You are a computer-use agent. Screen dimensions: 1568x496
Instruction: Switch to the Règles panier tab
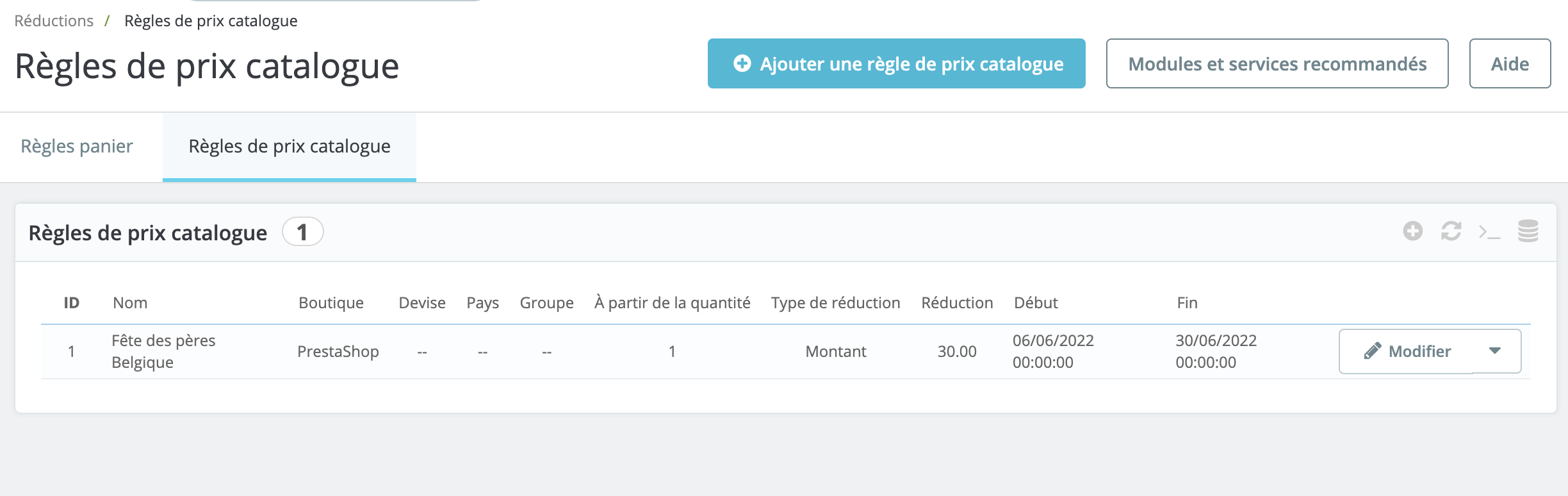pos(77,146)
